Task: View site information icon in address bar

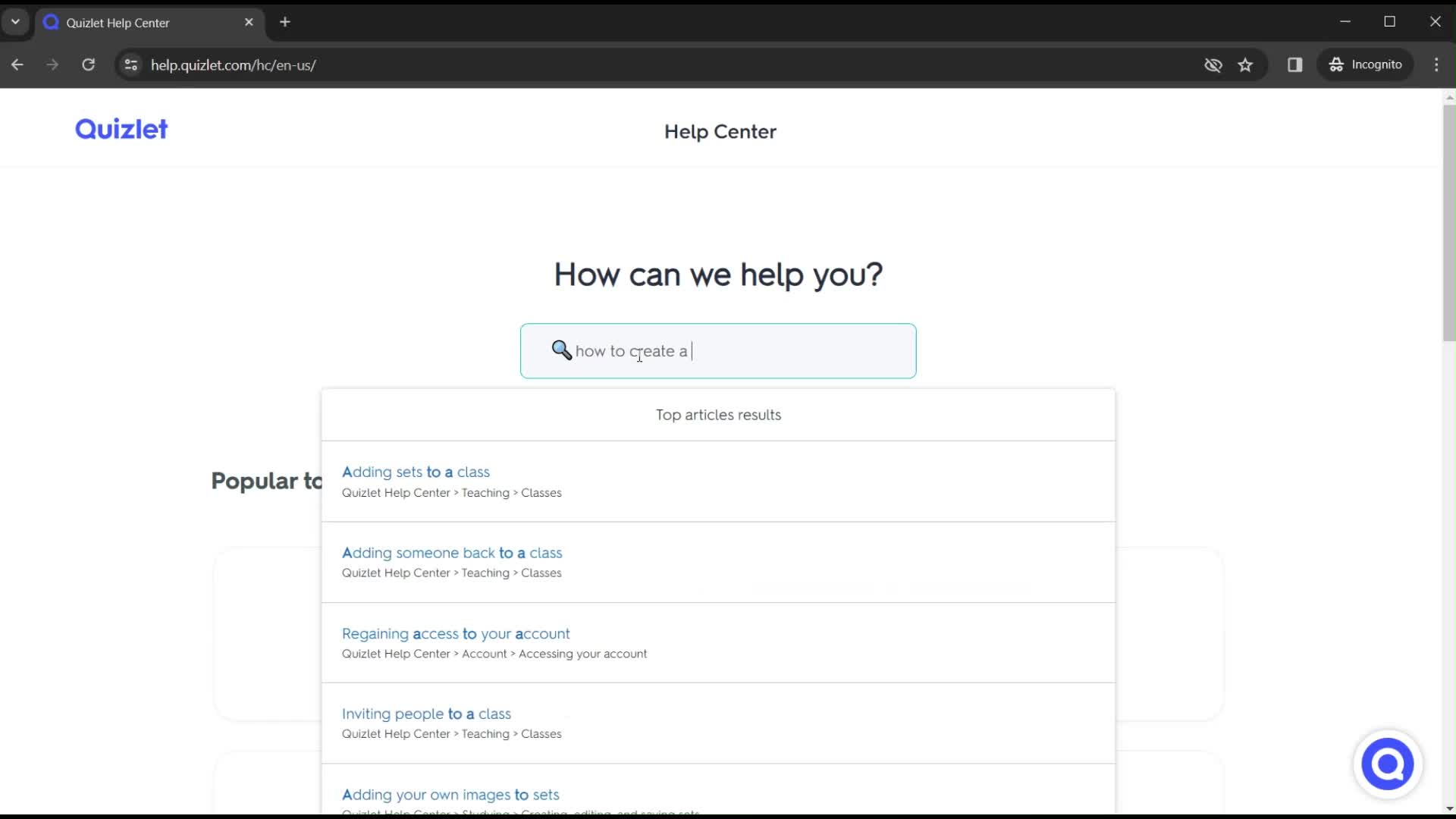Action: 131,64
